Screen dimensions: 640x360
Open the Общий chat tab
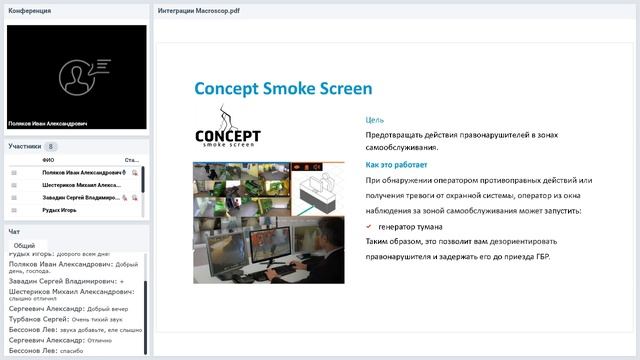point(24,246)
